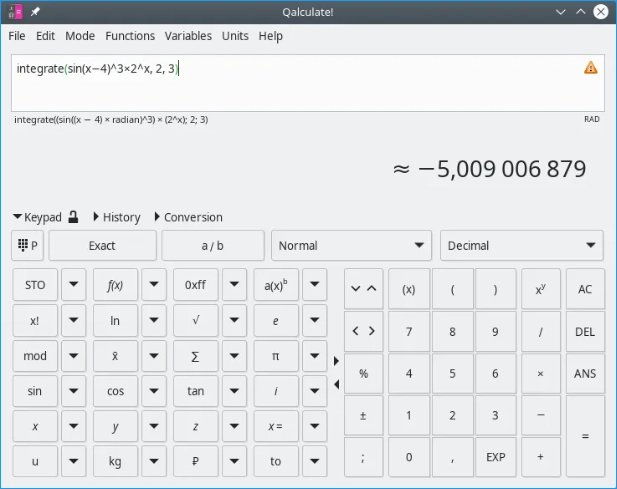The width and height of the screenshot is (617, 489).
Task: Open the dropdown arrow next to ln
Action: [x=154, y=320]
